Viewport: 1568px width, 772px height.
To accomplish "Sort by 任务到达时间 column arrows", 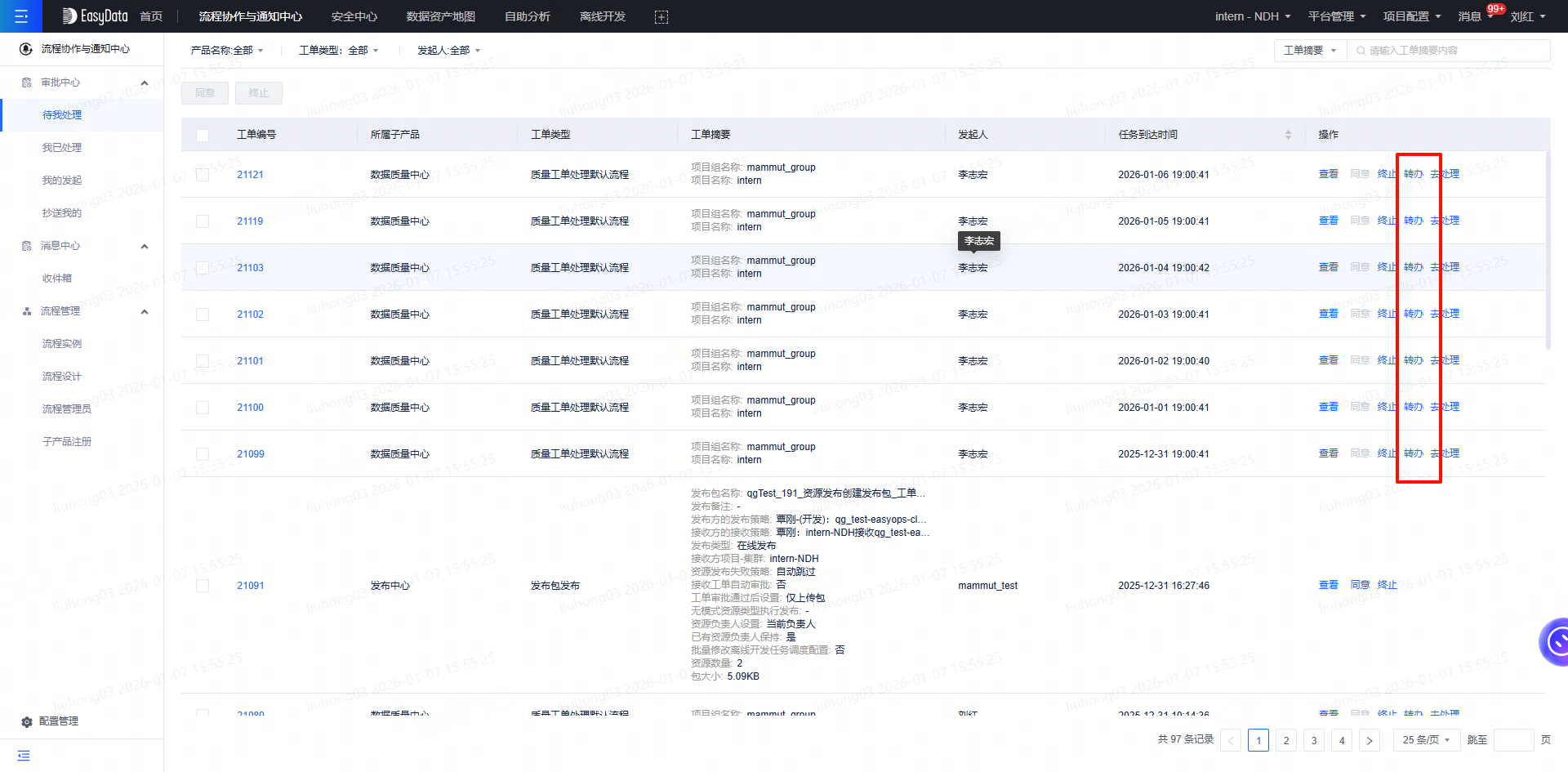I will [1288, 135].
